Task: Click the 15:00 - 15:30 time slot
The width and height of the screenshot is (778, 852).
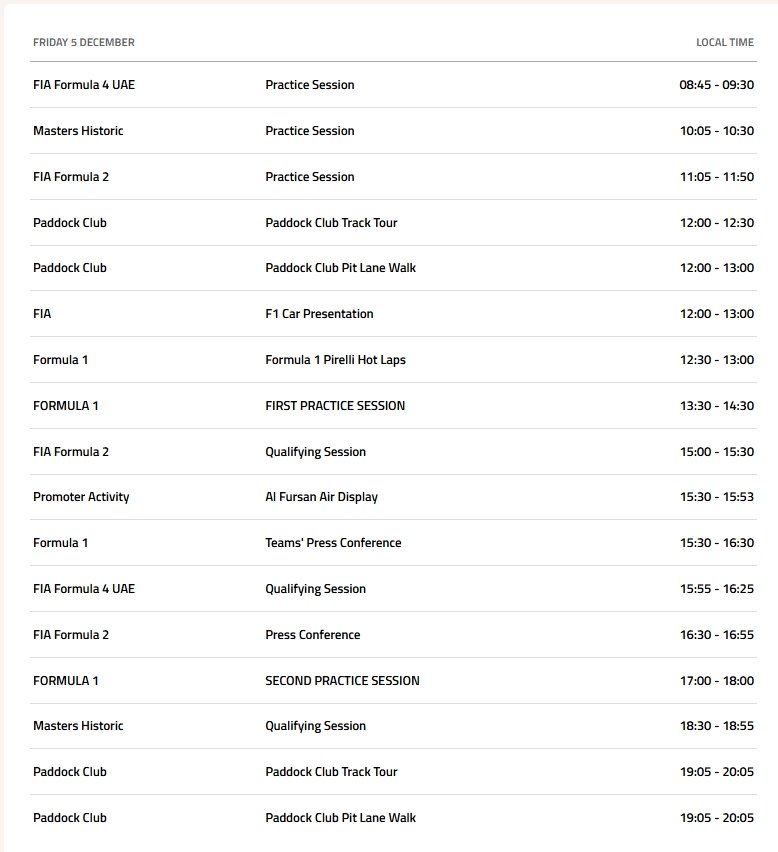Action: click(x=716, y=452)
